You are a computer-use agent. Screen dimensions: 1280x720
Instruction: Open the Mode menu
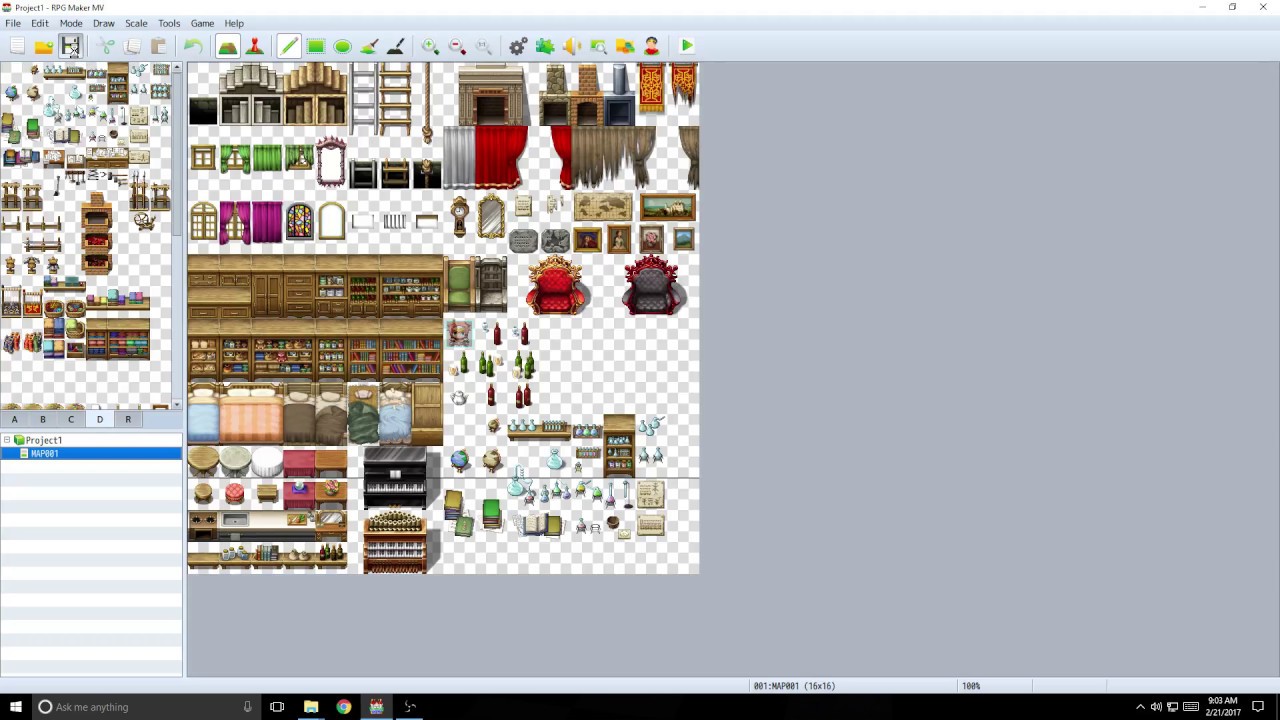coord(71,23)
